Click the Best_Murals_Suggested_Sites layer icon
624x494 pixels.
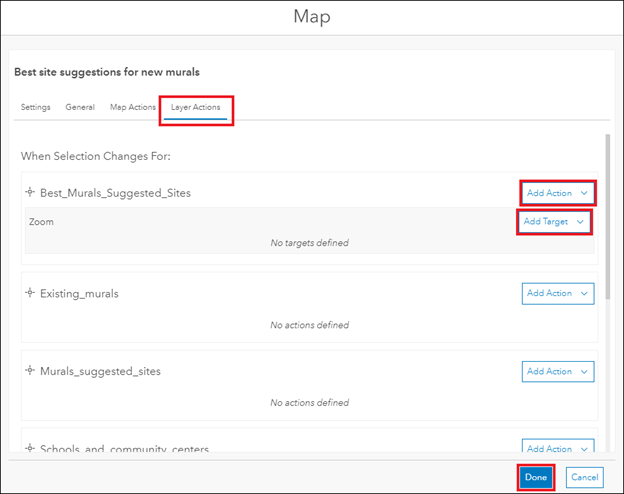pos(30,192)
